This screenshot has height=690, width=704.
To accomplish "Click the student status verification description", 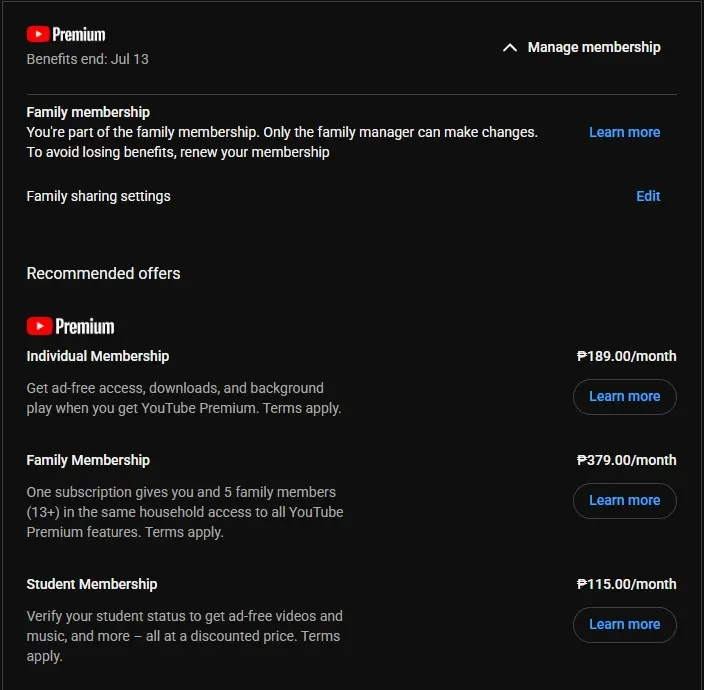I will [185, 636].
